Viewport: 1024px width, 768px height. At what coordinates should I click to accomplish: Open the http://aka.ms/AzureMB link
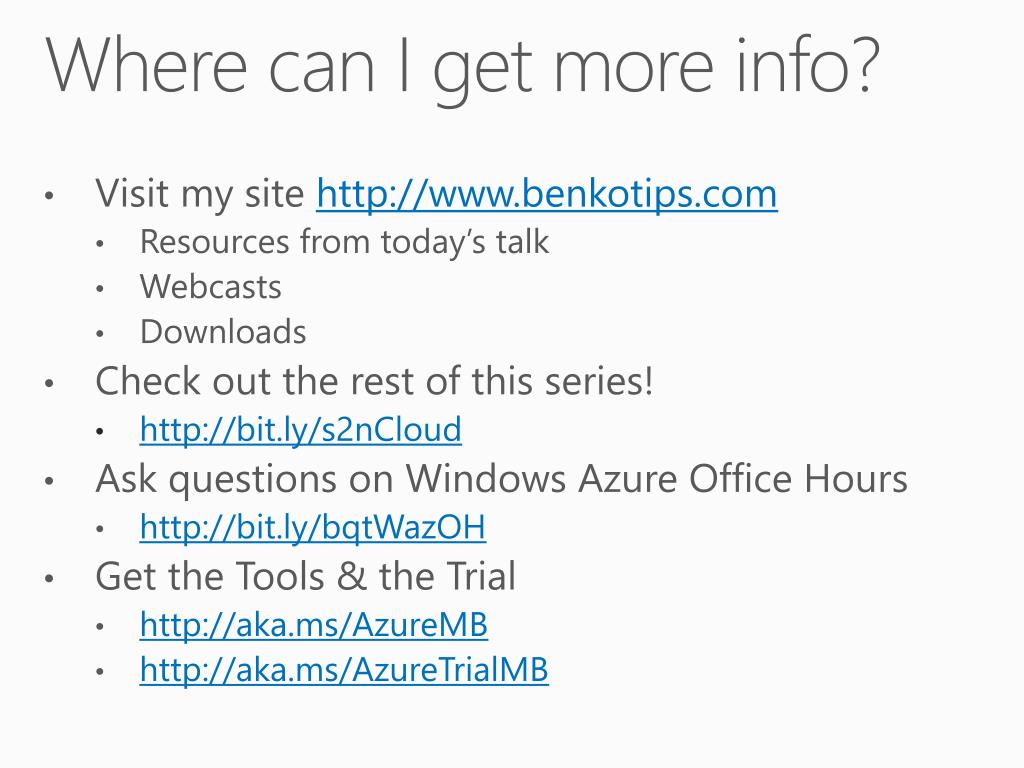[x=313, y=624]
